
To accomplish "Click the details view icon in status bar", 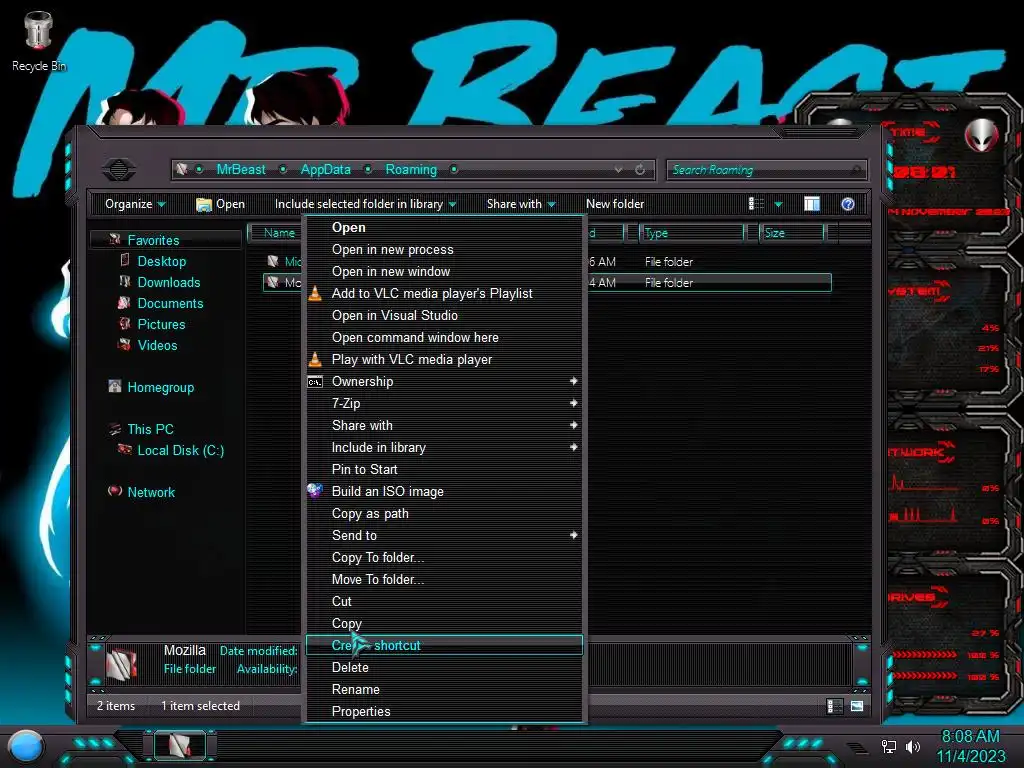I will (x=835, y=706).
